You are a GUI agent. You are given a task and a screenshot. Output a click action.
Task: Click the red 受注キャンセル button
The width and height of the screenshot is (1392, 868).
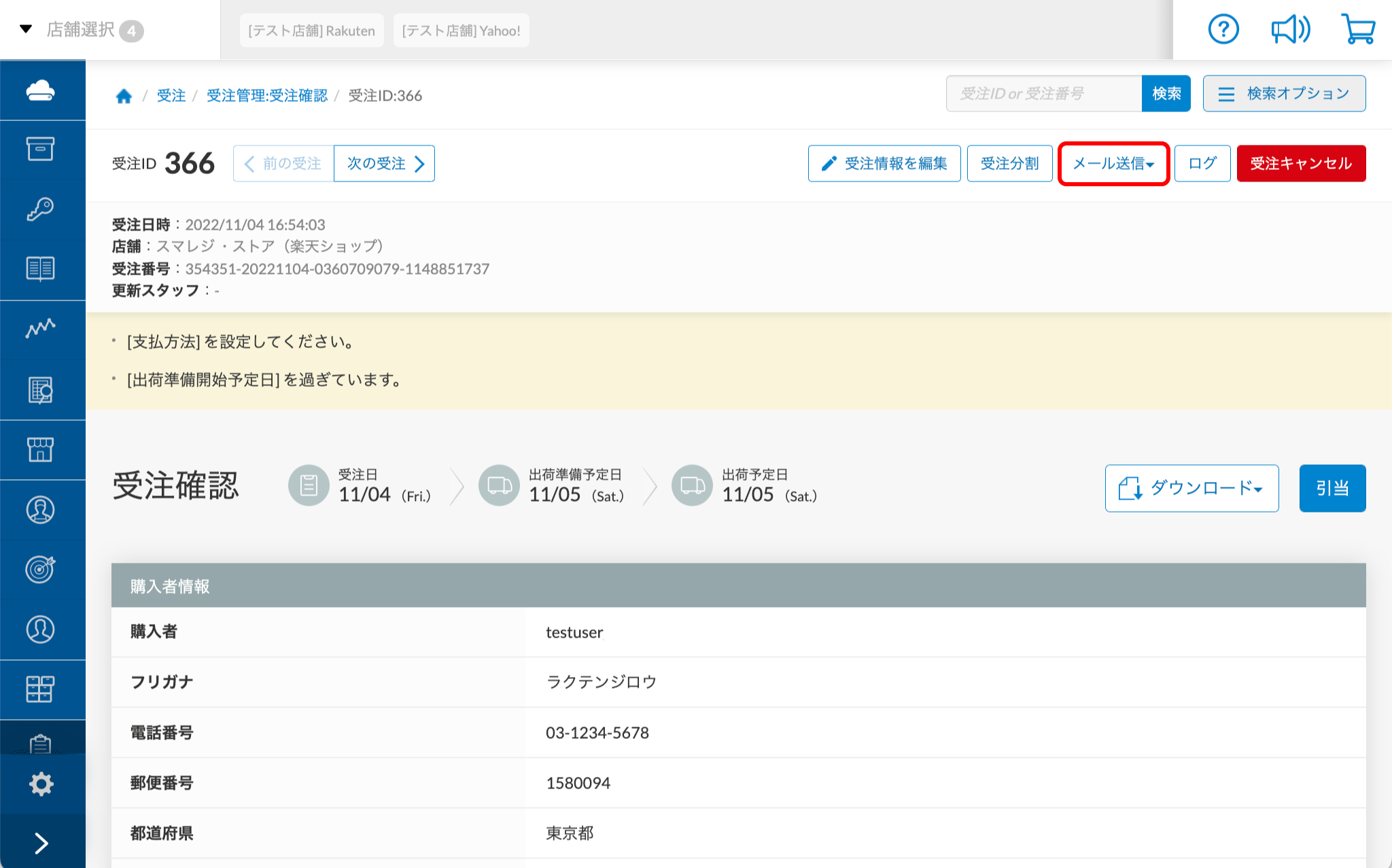click(1301, 163)
